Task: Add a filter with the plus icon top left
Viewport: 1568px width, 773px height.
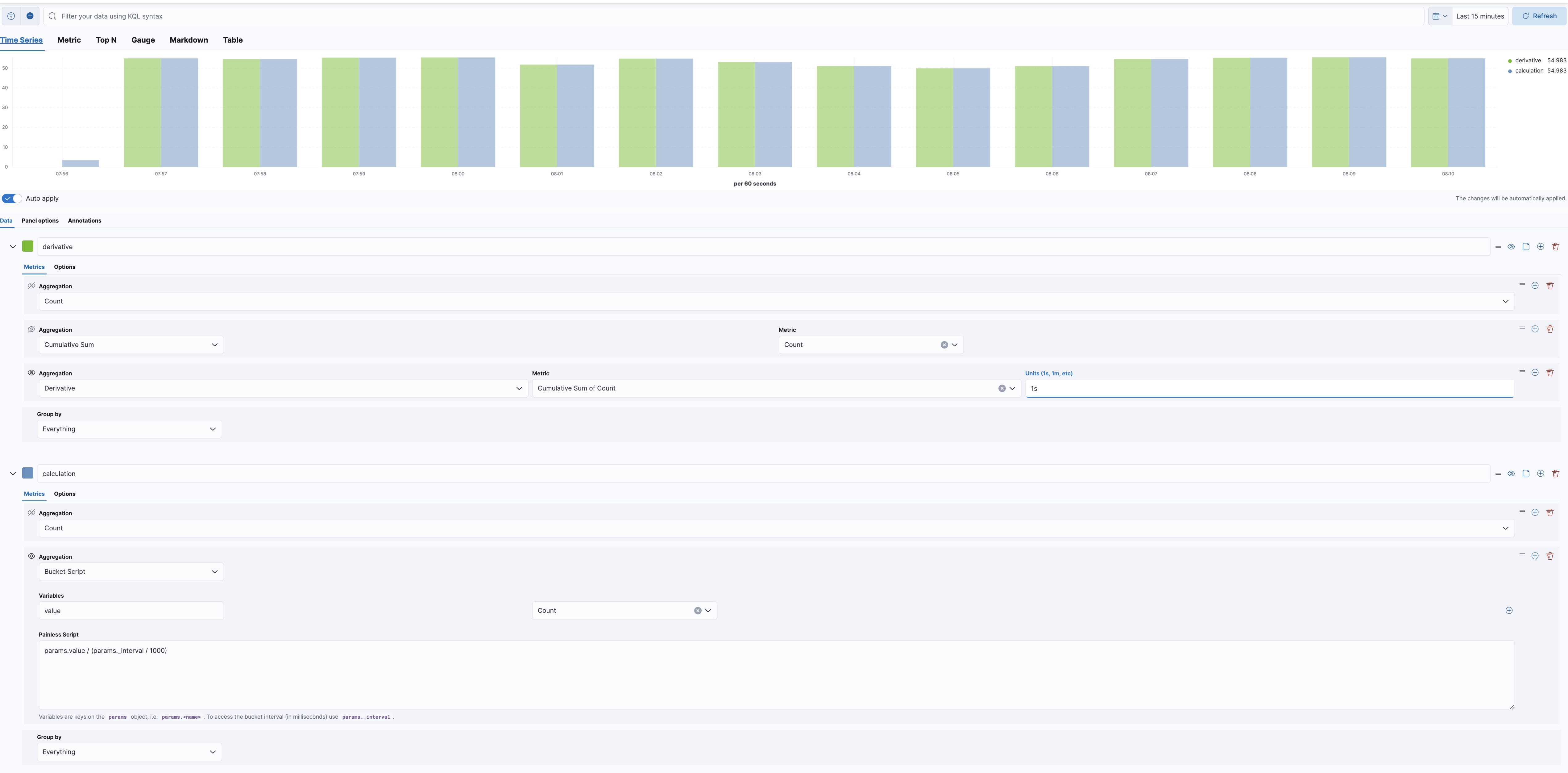Action: [x=29, y=16]
